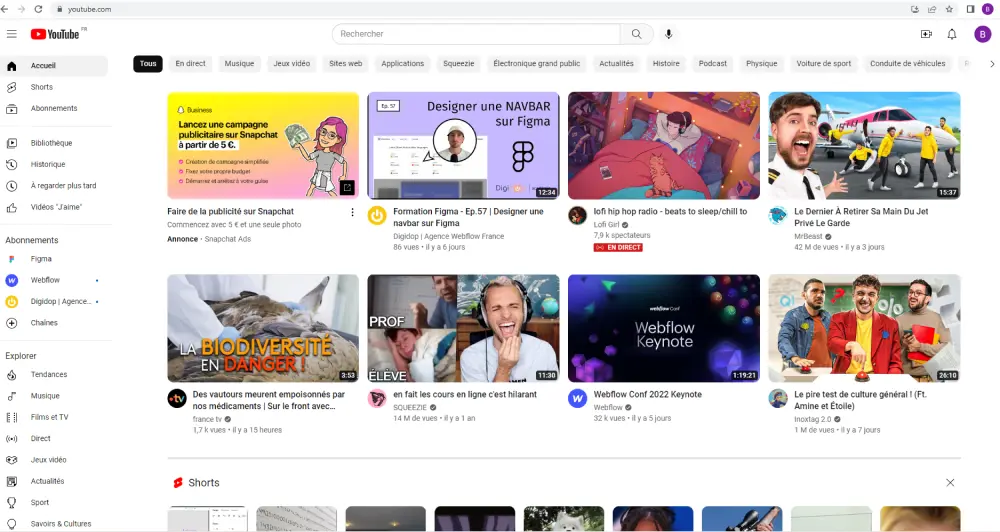Select the Voiture de sport chip
The width and height of the screenshot is (1000, 532).
pos(823,64)
